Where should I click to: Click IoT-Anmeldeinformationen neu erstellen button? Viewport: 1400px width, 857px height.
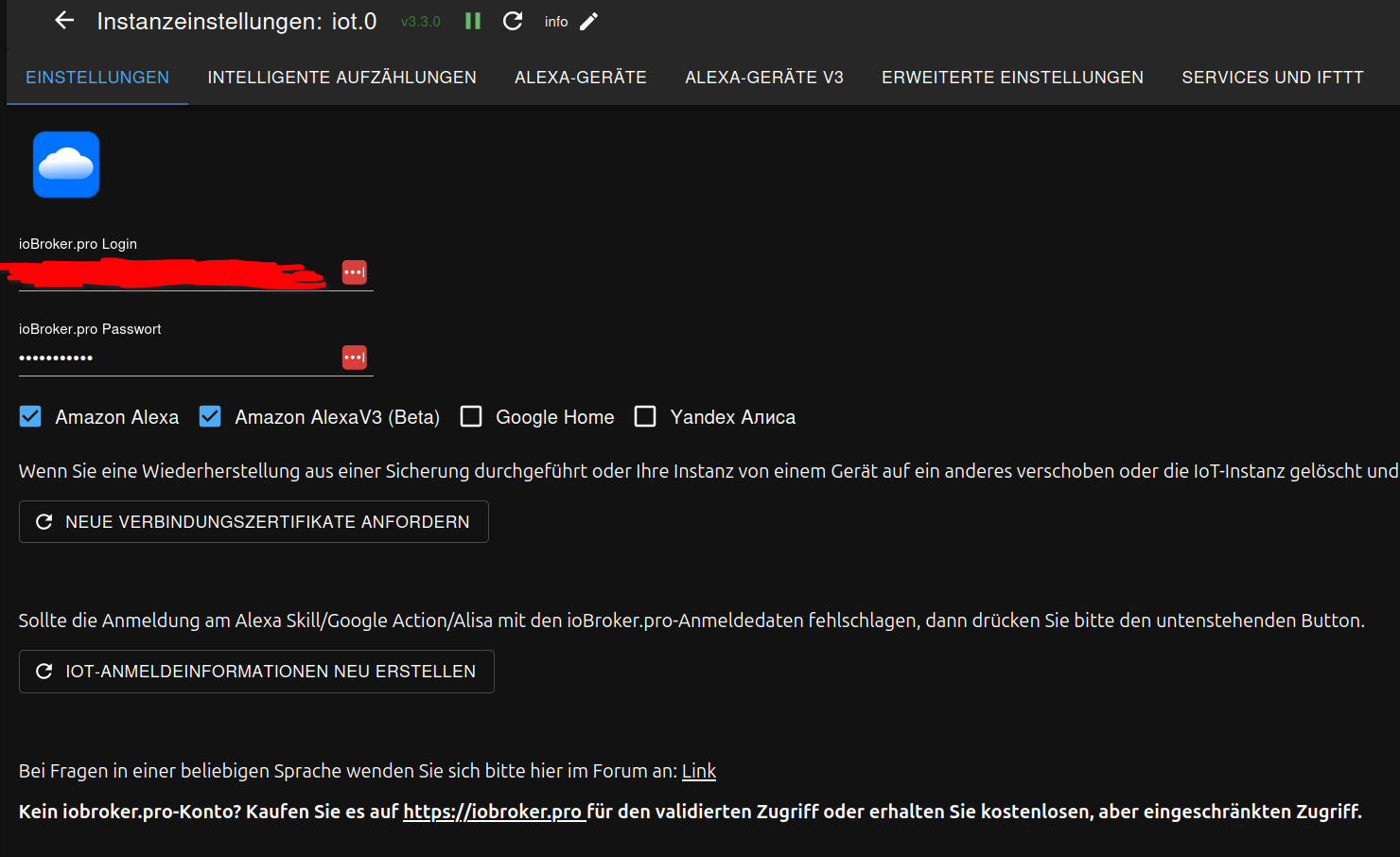click(256, 672)
